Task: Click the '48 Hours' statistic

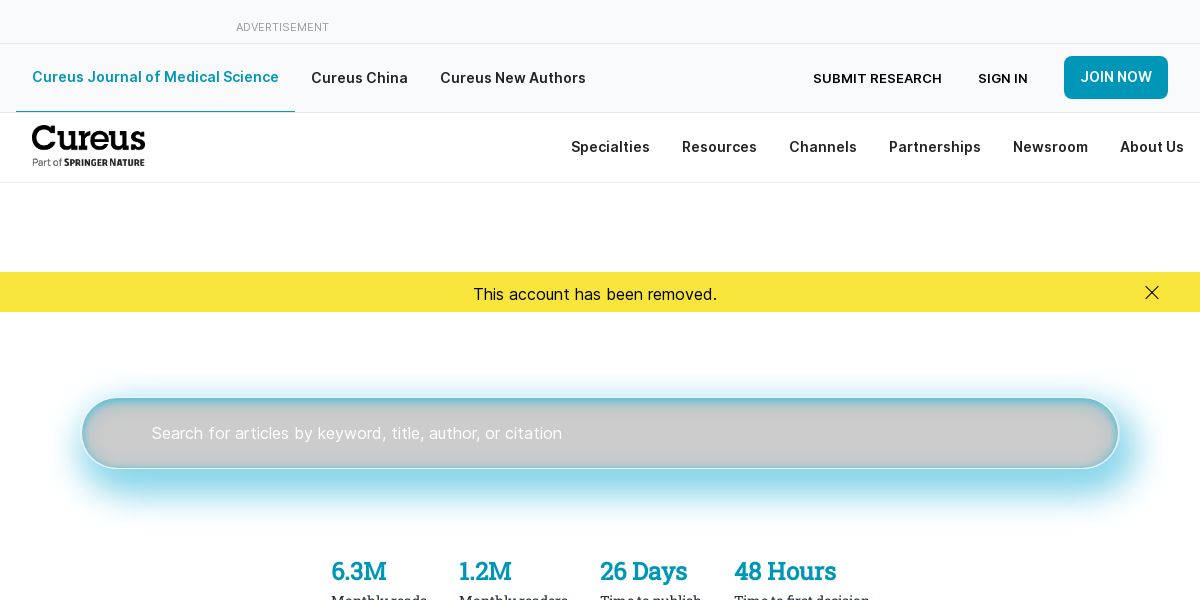Action: 785,571
